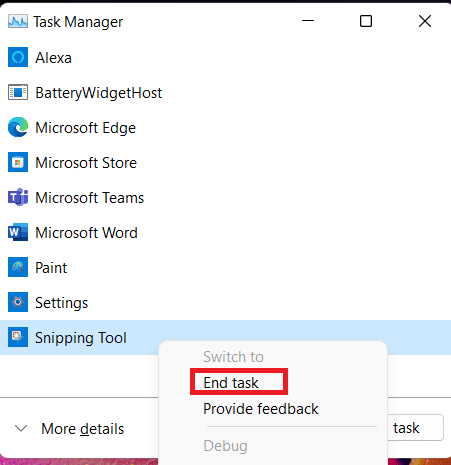Pick the Paint entry text

point(51,268)
